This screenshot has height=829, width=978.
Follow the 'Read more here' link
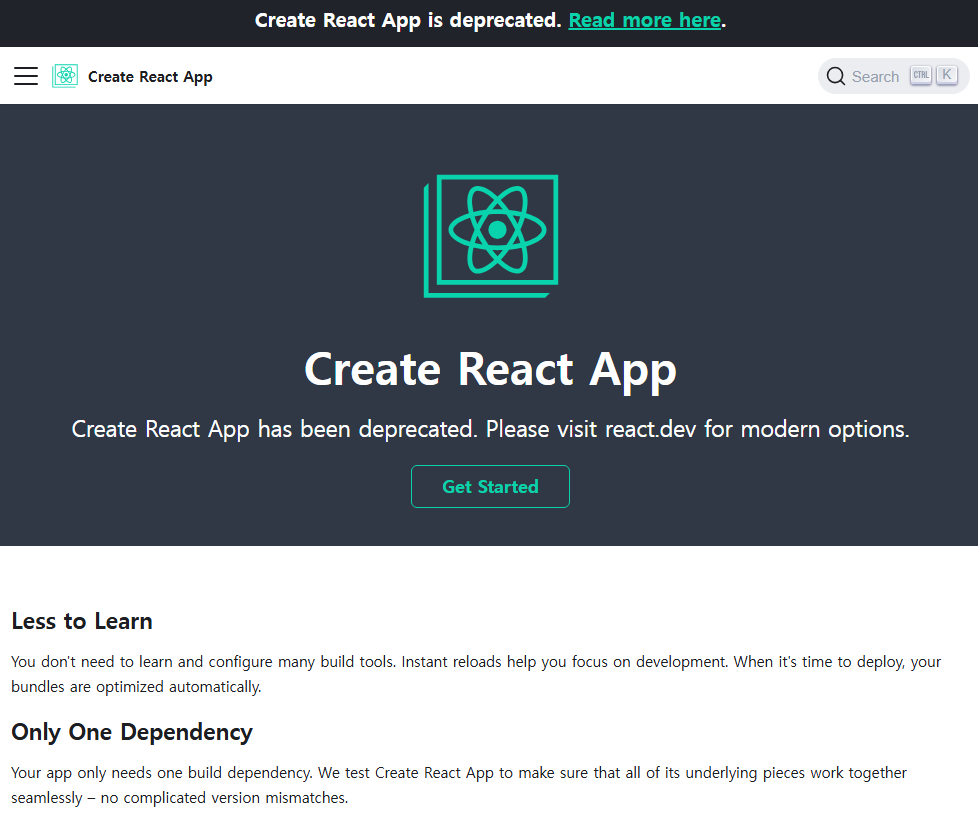pyautogui.click(x=644, y=20)
